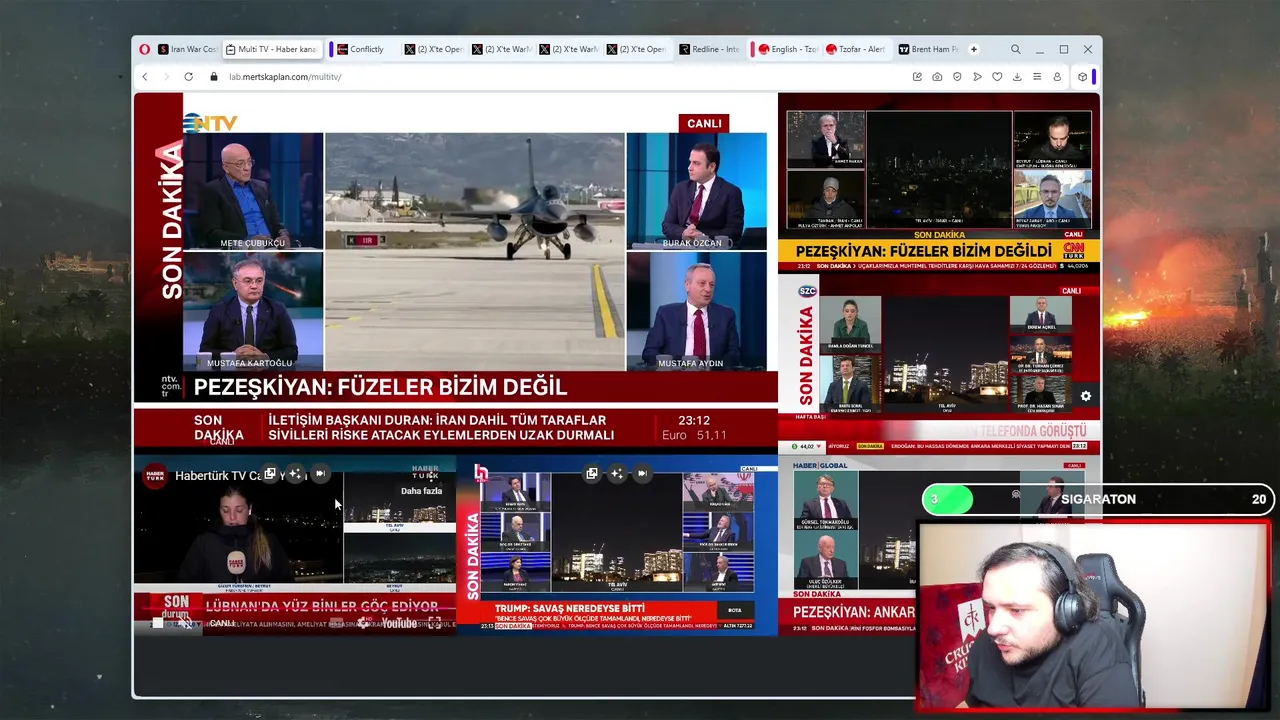Pause the Habertürk YouTube stream
Viewport: 1280px width, 720px height.
pyautogui.click(x=158, y=623)
